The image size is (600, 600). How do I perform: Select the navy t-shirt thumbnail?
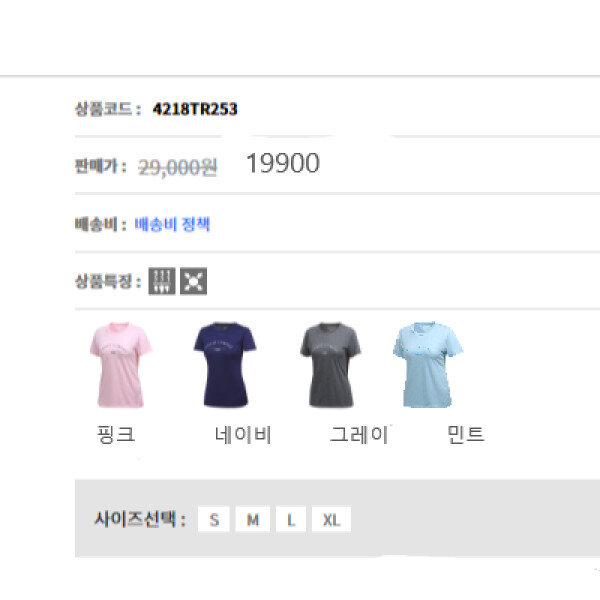coord(224,364)
